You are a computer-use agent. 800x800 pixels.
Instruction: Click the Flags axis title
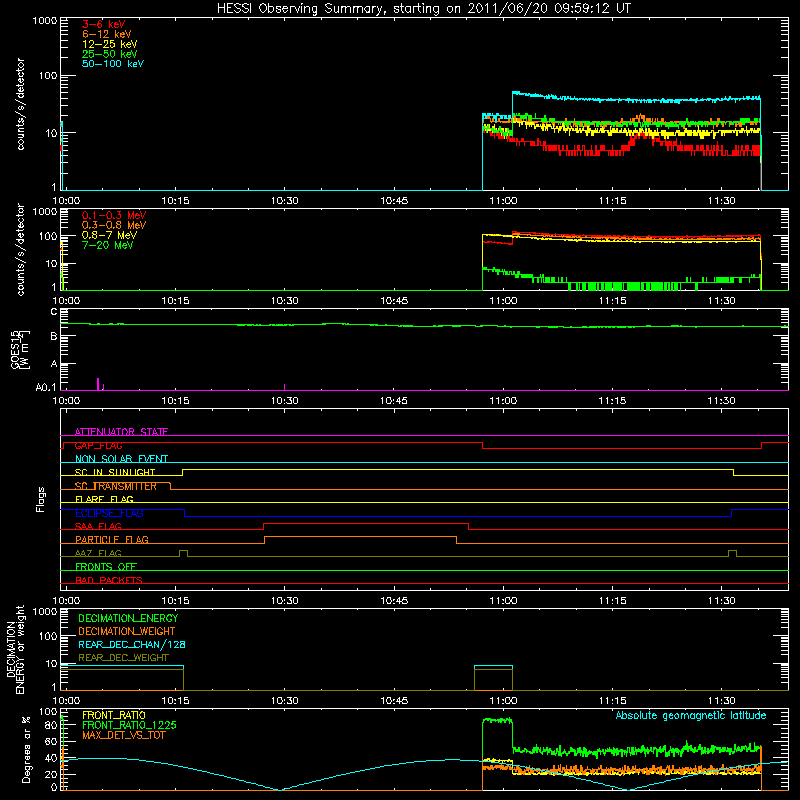point(40,499)
